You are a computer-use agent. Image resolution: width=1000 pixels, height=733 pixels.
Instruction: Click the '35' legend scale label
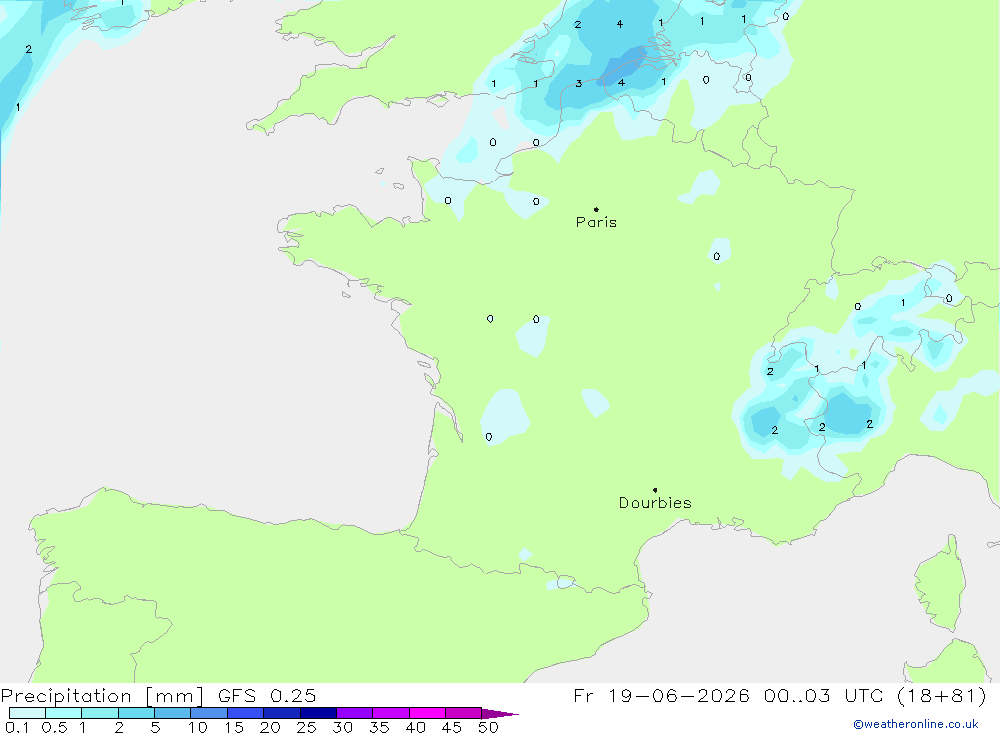[x=379, y=727]
